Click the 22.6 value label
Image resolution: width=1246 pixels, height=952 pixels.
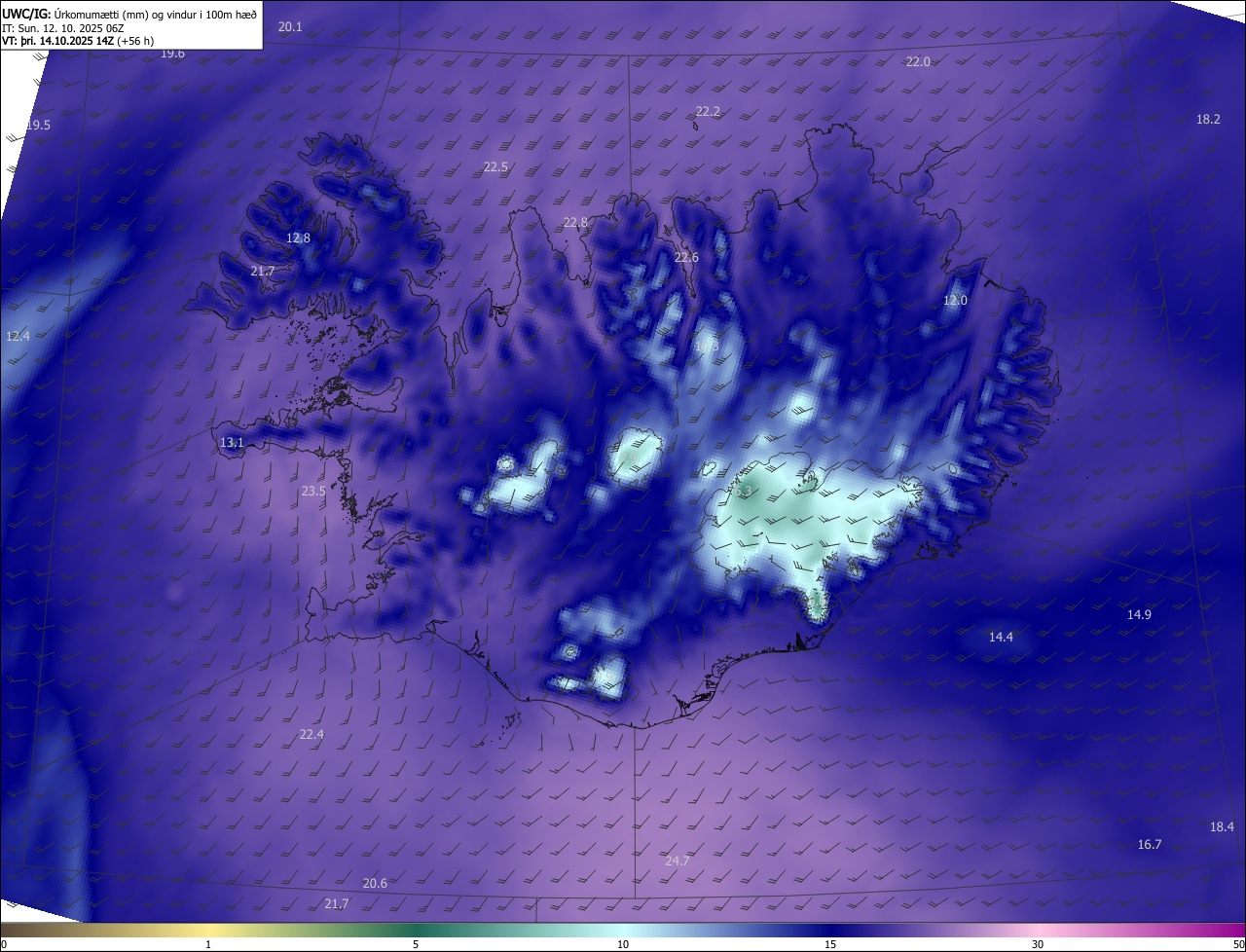686,258
